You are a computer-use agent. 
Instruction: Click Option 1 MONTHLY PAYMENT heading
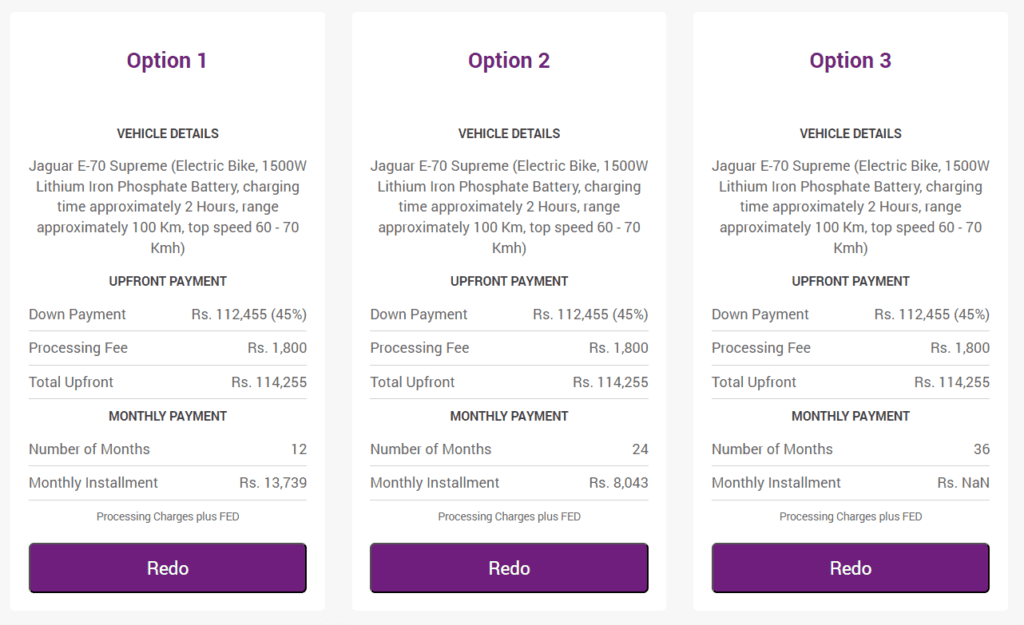(x=167, y=416)
